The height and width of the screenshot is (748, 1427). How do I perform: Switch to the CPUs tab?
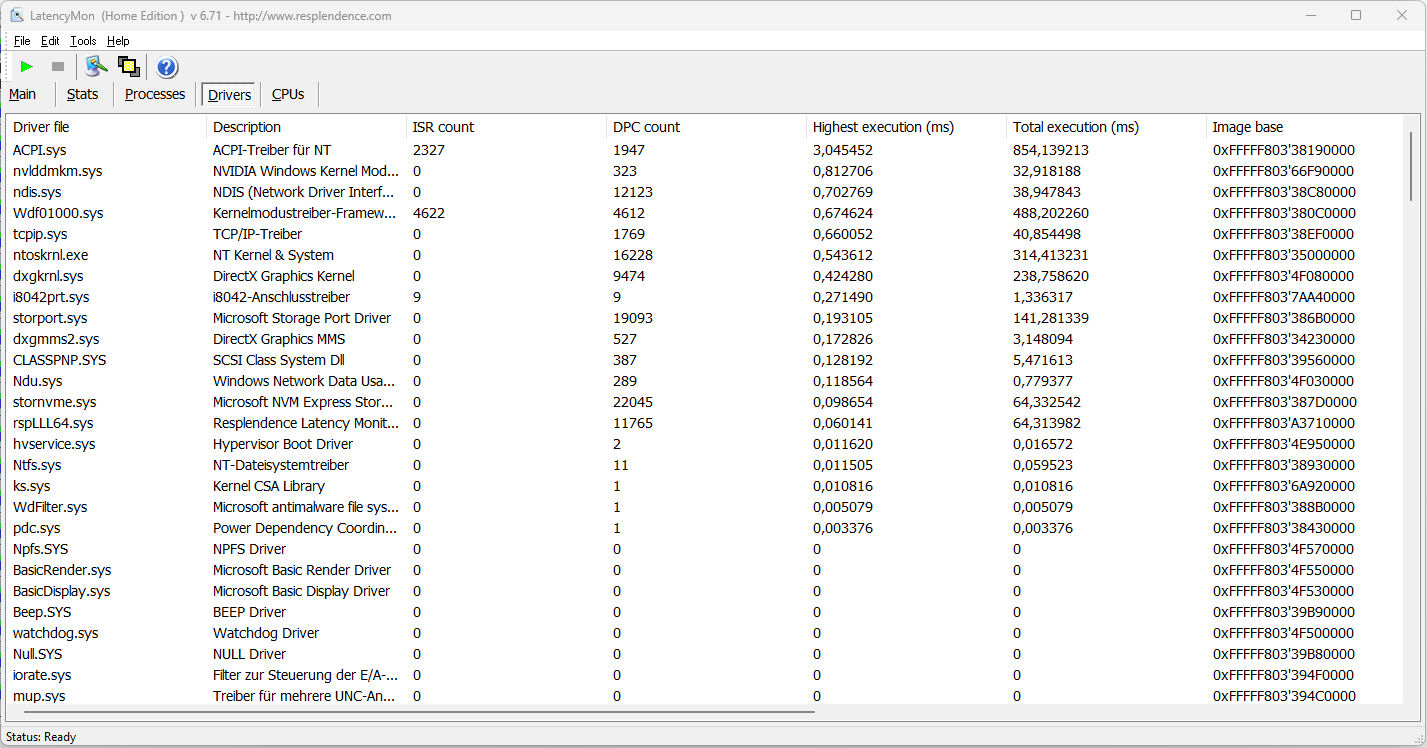click(288, 94)
